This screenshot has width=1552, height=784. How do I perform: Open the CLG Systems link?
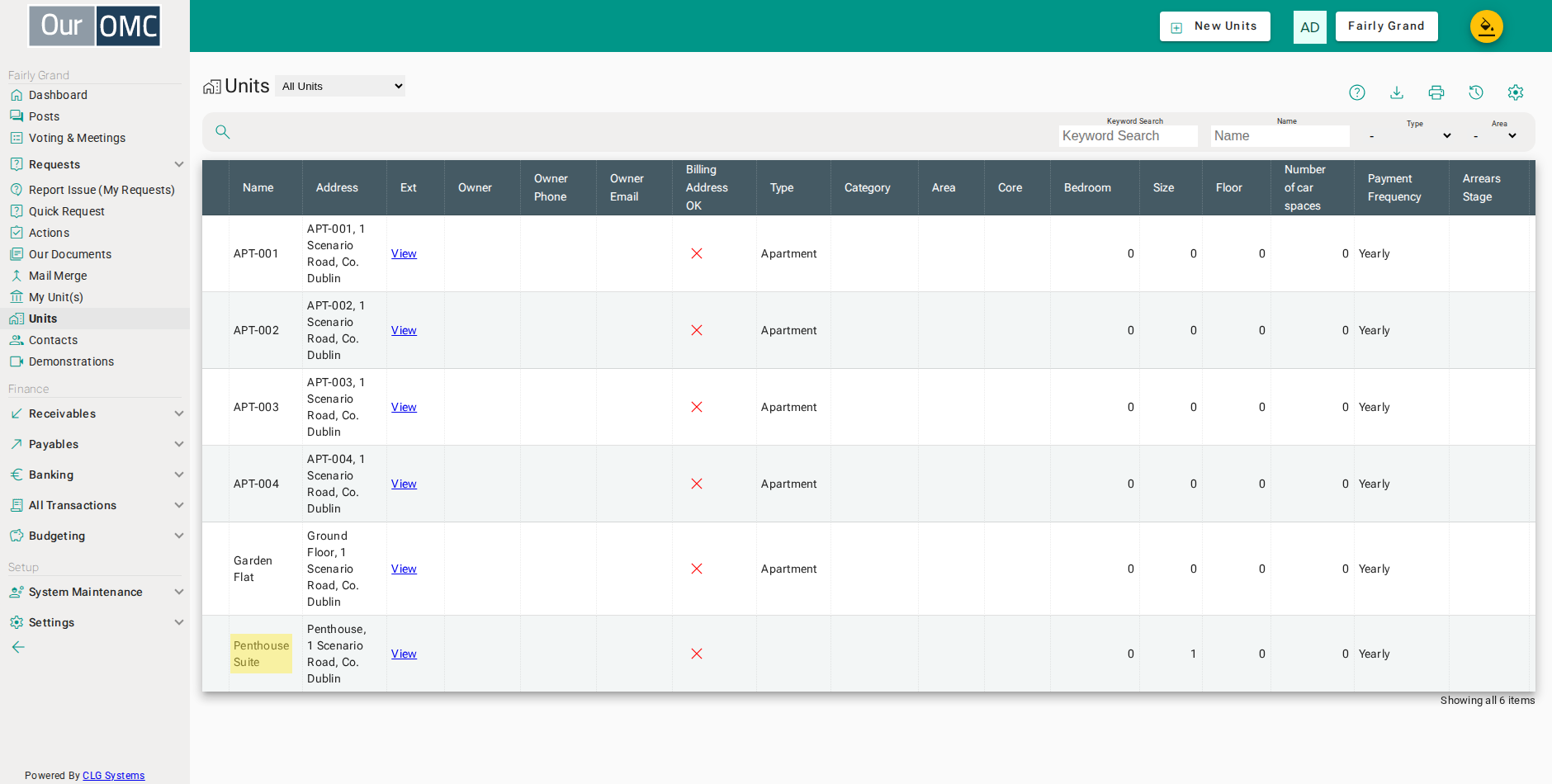(x=113, y=776)
